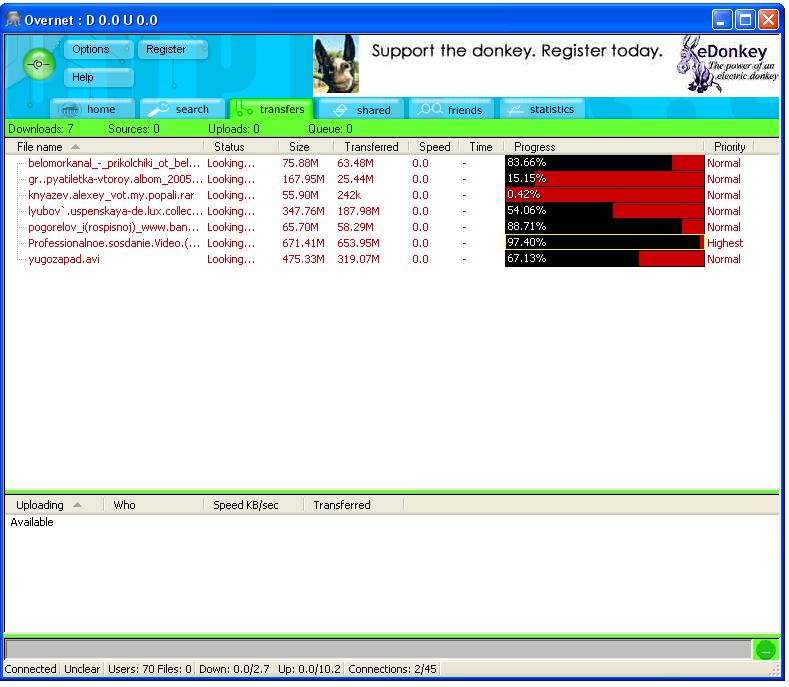Open the statistics tab
The height and width of the screenshot is (687, 789).
pos(542,109)
